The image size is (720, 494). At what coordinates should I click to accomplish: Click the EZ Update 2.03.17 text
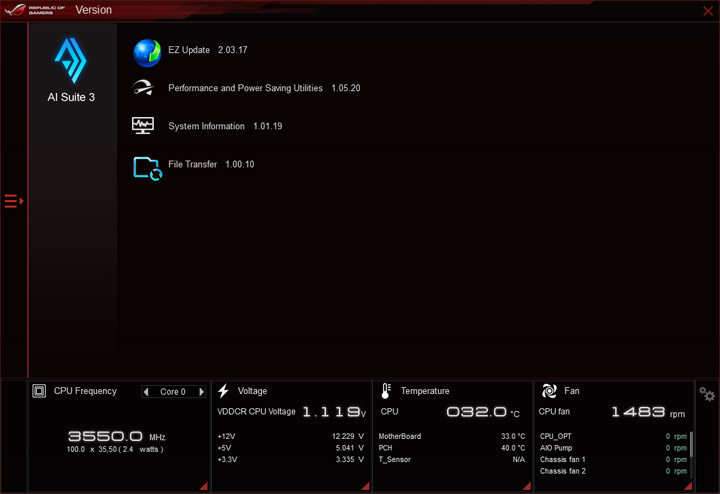click(x=208, y=50)
